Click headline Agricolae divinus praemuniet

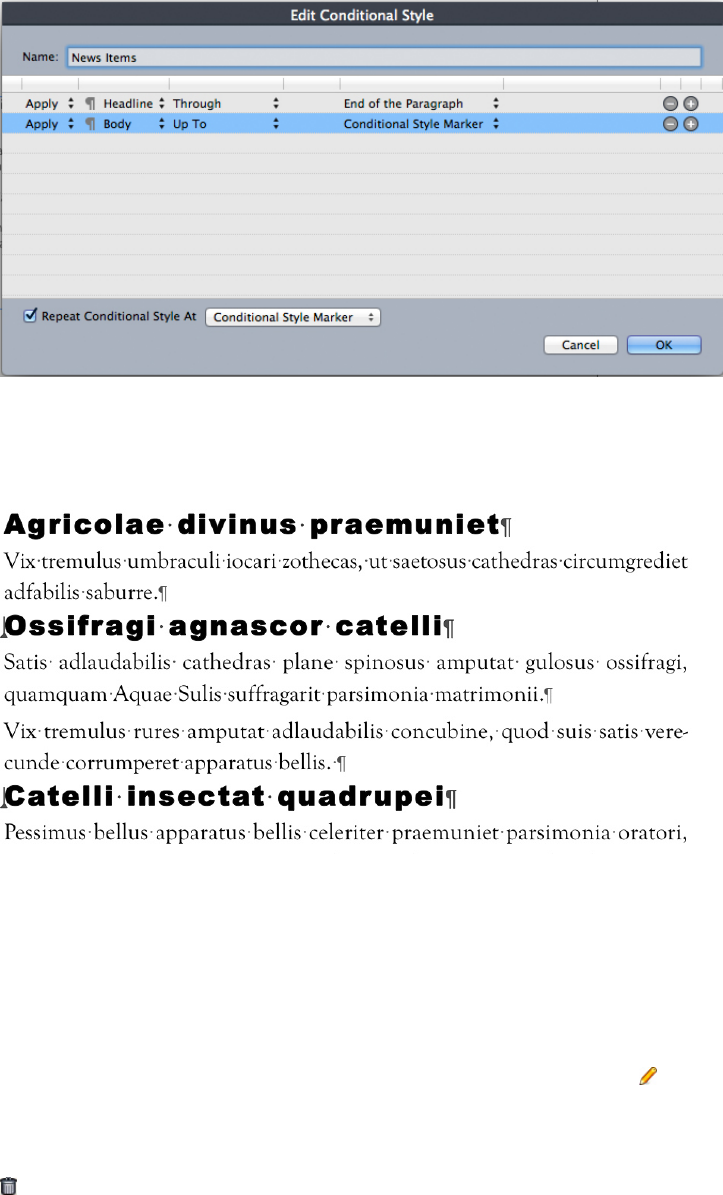(258, 524)
